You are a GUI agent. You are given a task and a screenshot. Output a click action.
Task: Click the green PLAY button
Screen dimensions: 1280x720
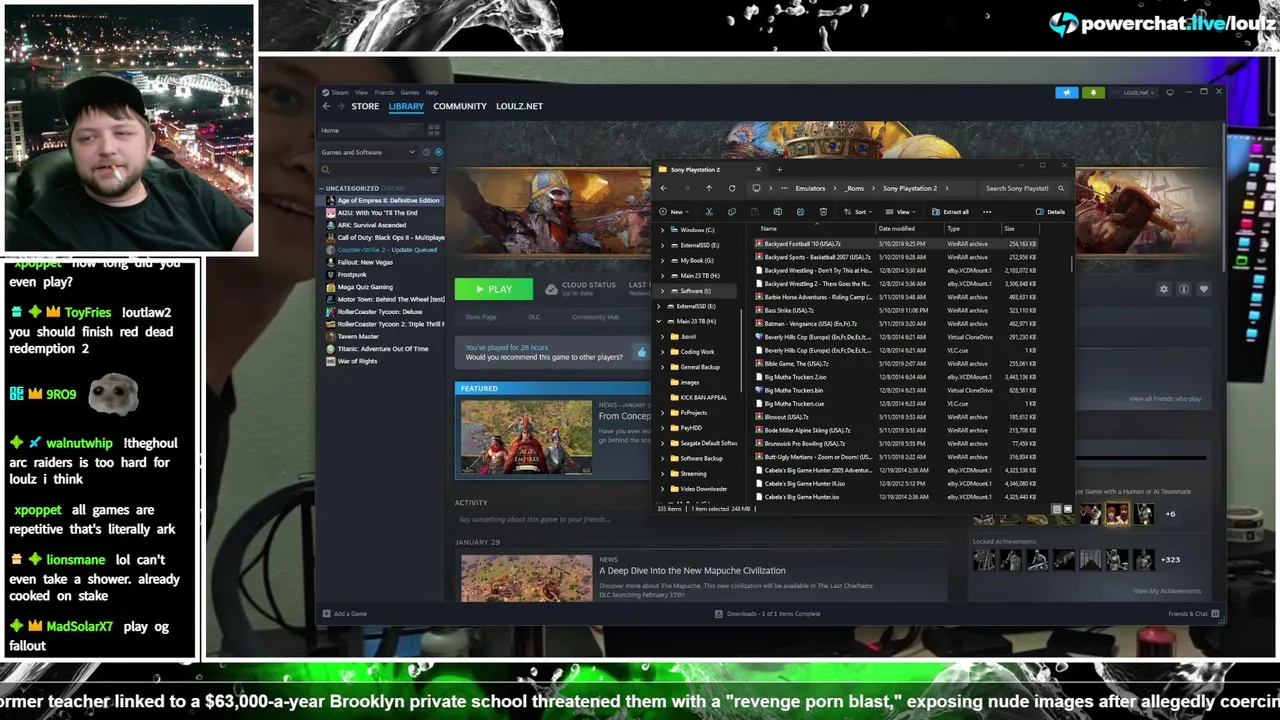[x=493, y=289]
